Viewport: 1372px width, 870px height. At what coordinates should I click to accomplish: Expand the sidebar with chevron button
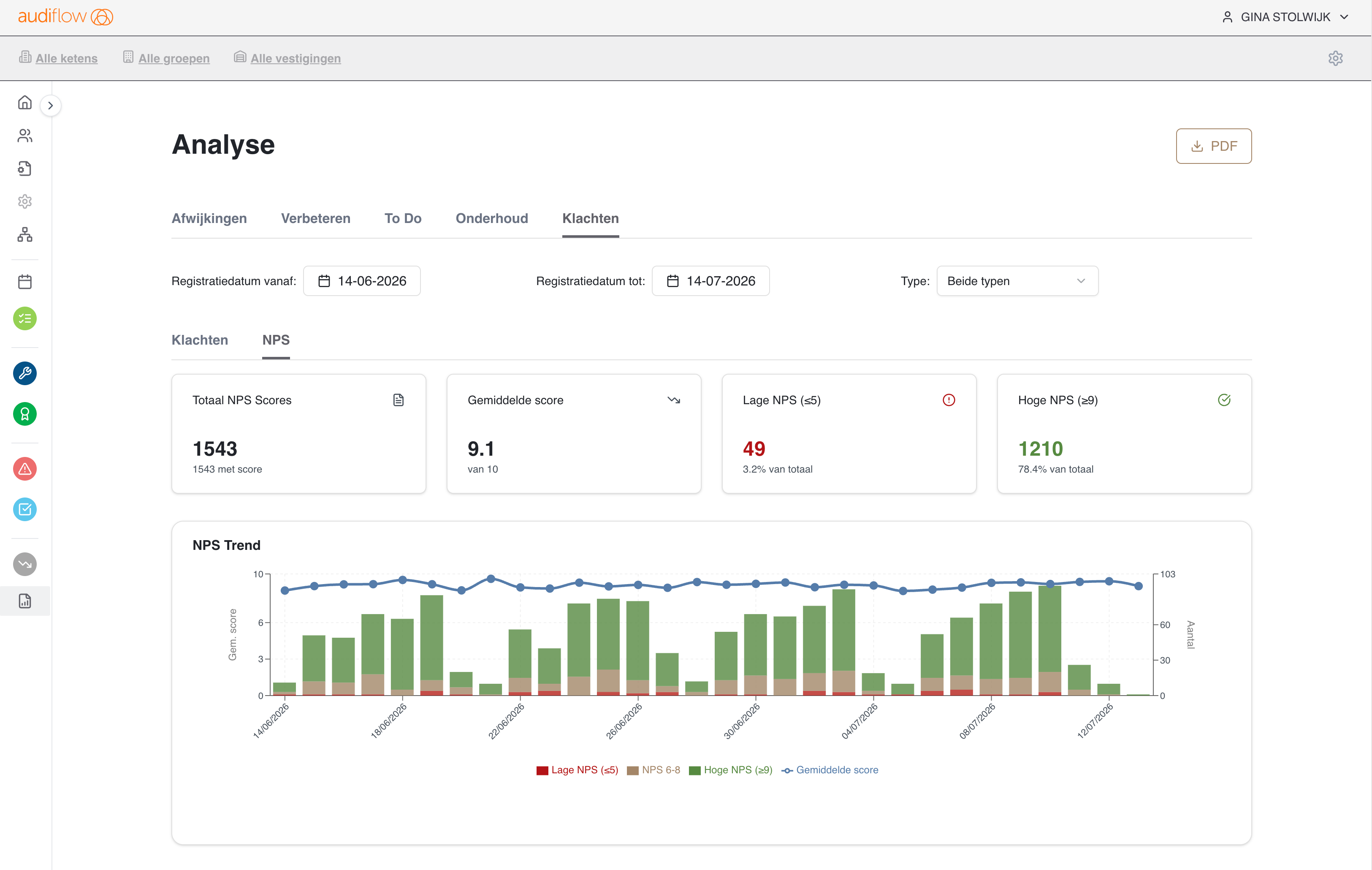[x=51, y=106]
